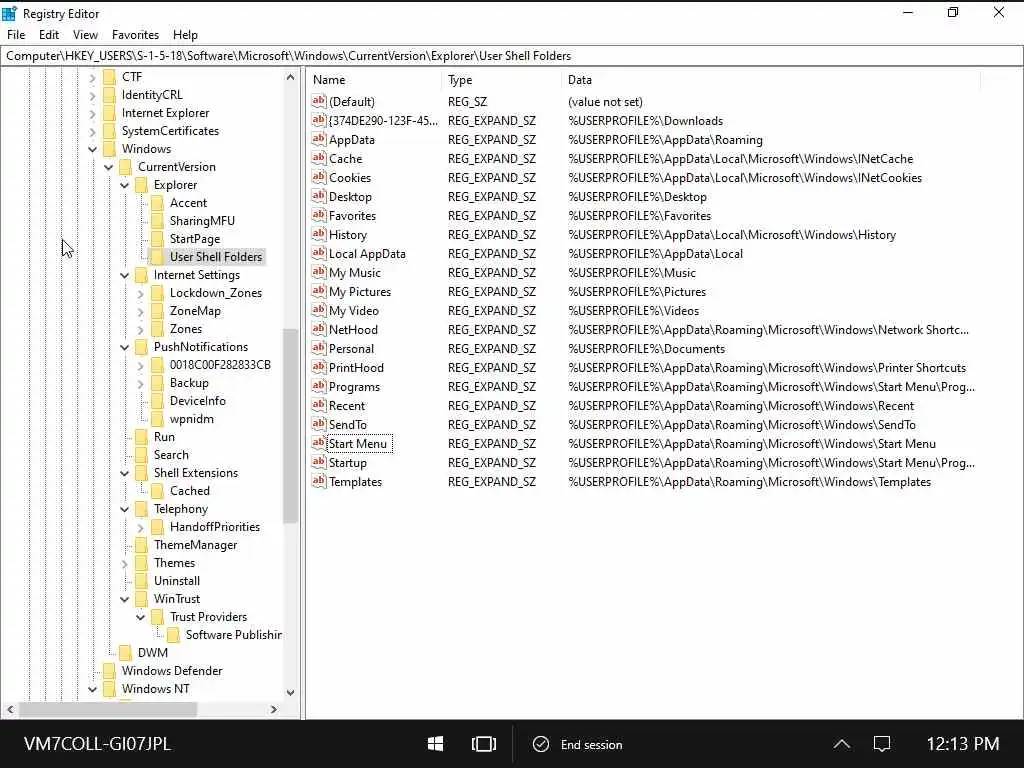Select the Personal value icon
Viewport: 1024px width, 768px height.
(x=319, y=347)
